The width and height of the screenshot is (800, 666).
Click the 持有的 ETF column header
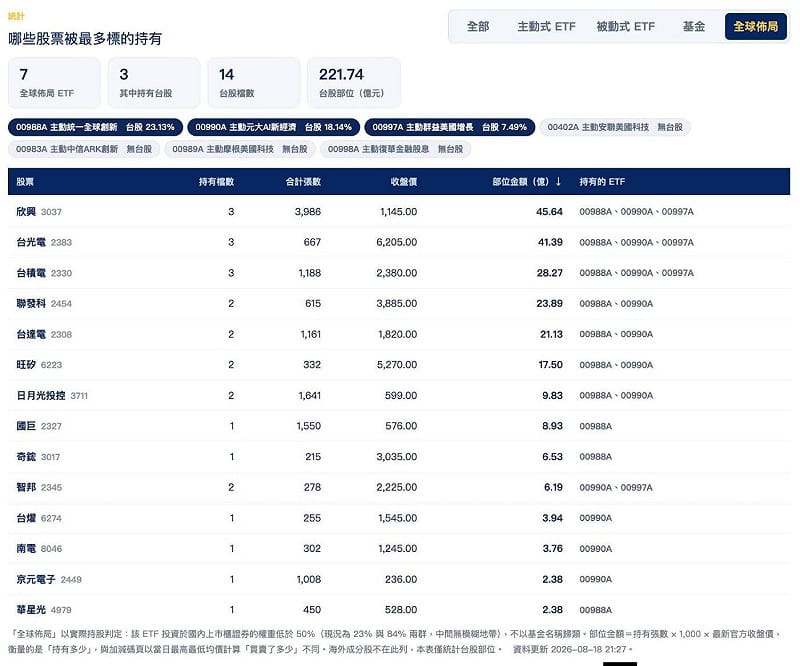pos(602,182)
